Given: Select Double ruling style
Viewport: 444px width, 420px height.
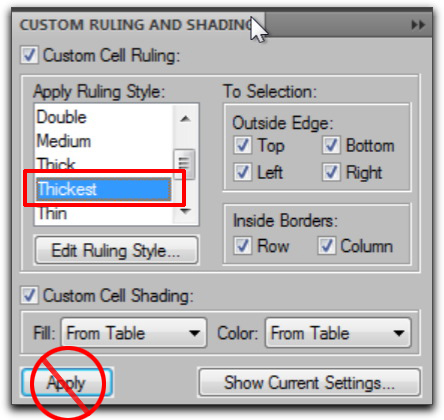Looking at the screenshot, I should point(62,117).
